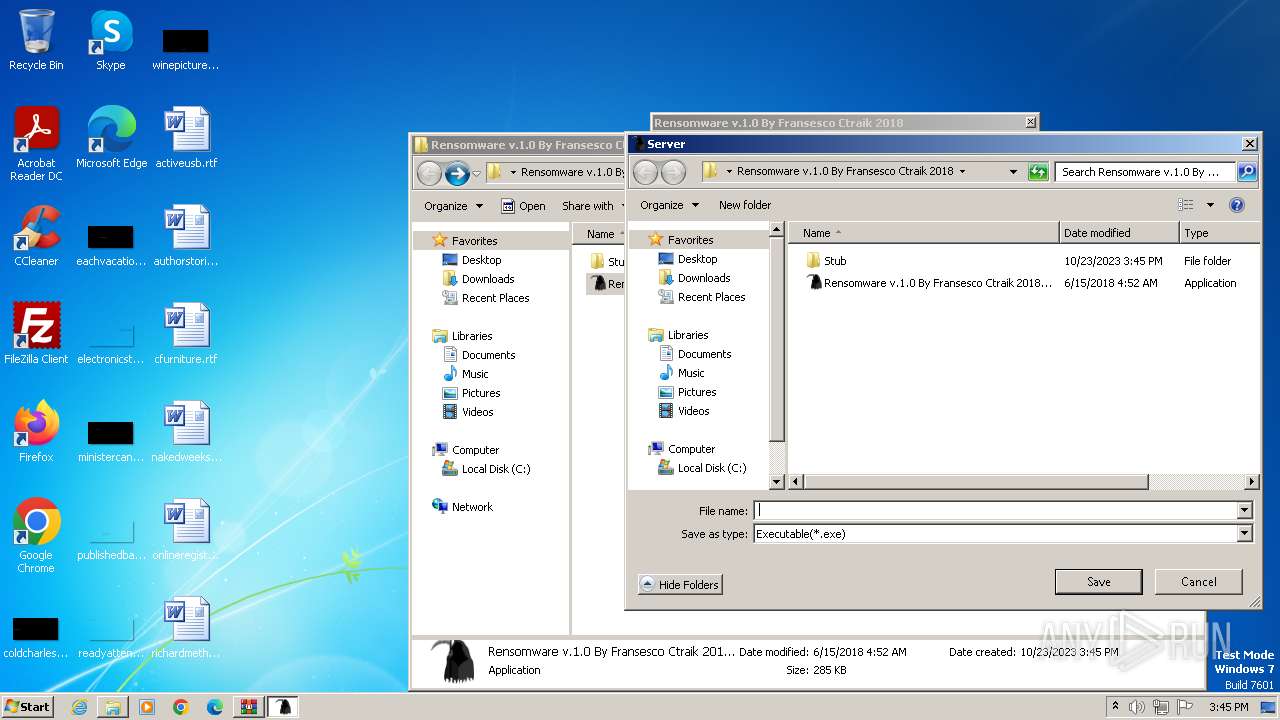The image size is (1280, 720).
Task: Click the Cancel button
Action: [1198, 582]
